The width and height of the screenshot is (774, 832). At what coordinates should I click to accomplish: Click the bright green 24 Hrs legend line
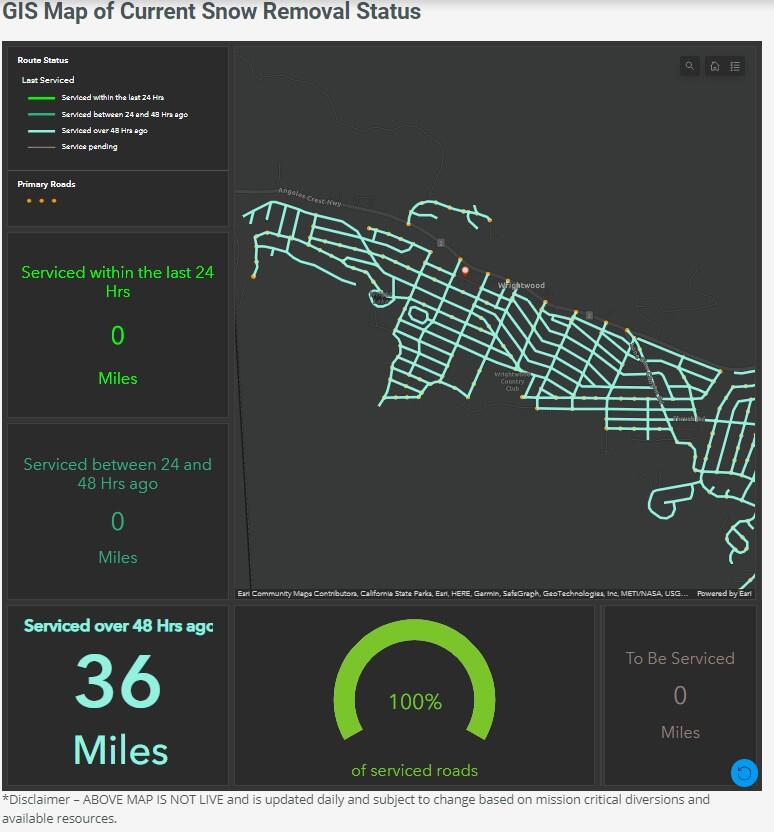point(41,98)
